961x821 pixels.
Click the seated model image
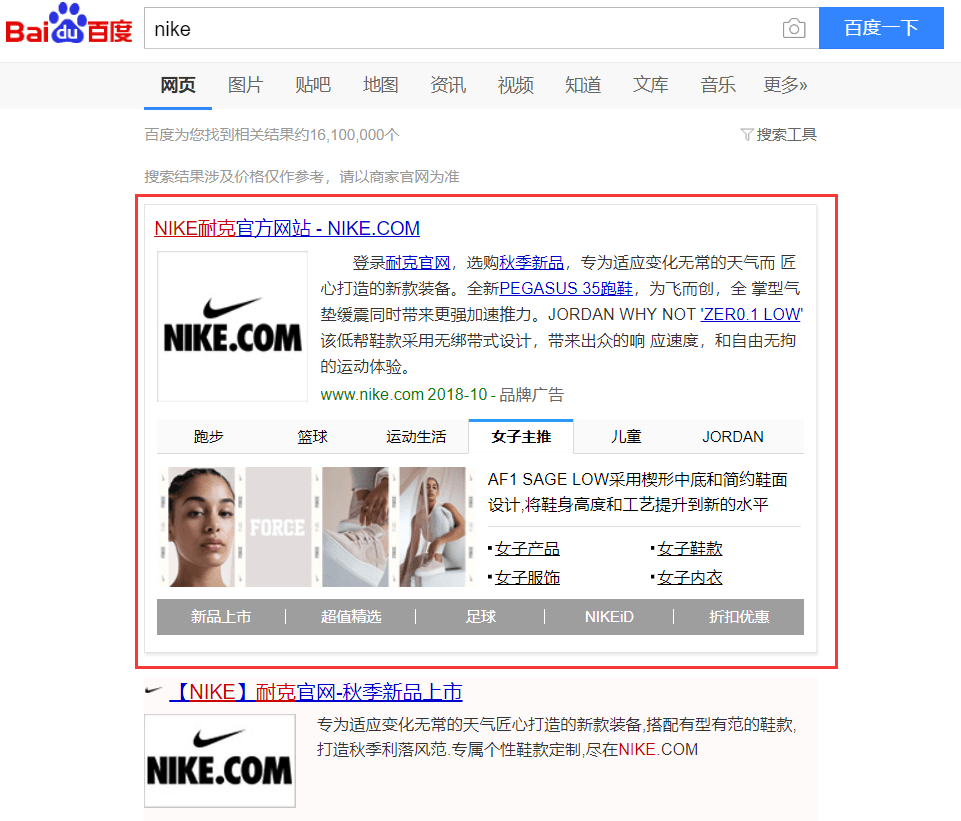pos(433,527)
